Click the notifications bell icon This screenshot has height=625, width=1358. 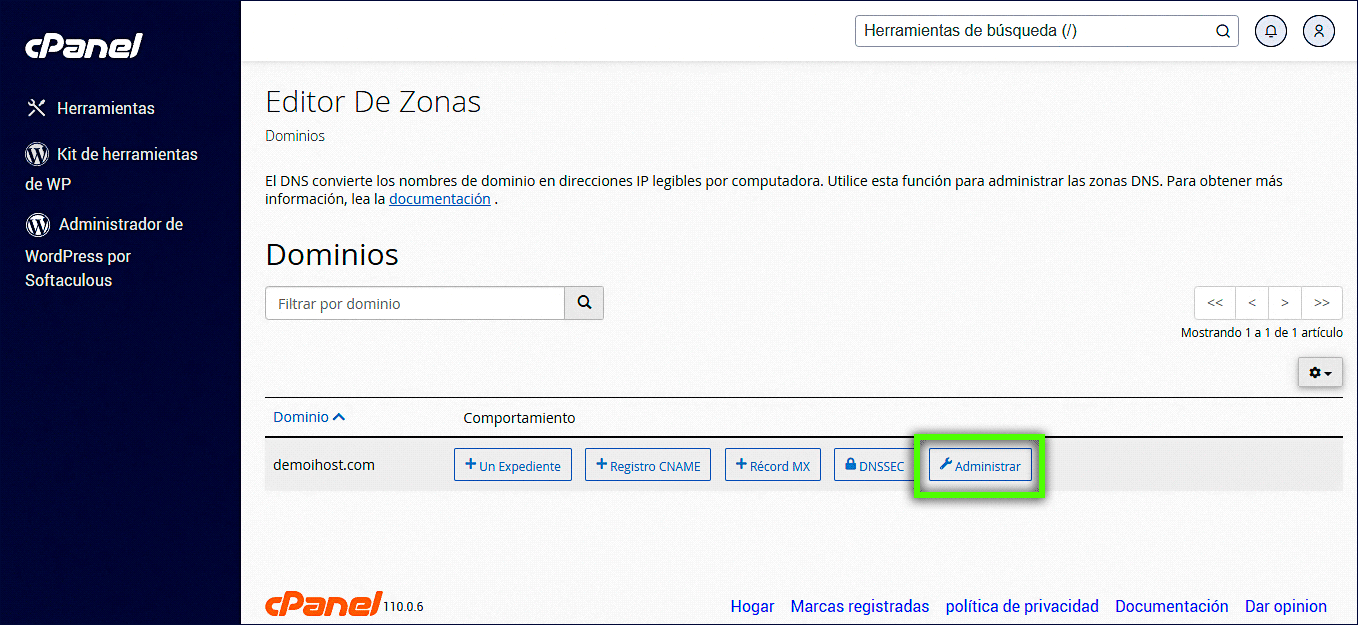pos(1271,31)
